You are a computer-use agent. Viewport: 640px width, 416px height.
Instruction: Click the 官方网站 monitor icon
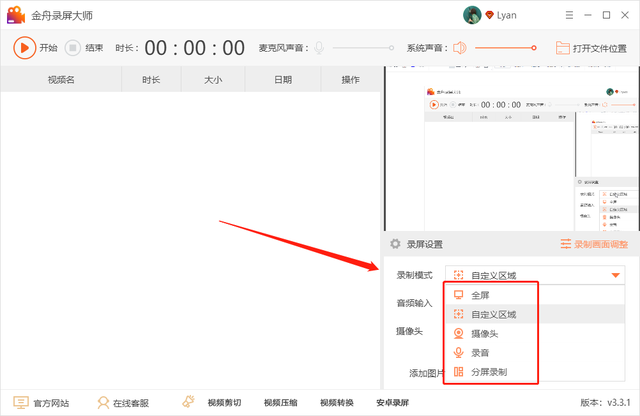[x=20, y=403]
